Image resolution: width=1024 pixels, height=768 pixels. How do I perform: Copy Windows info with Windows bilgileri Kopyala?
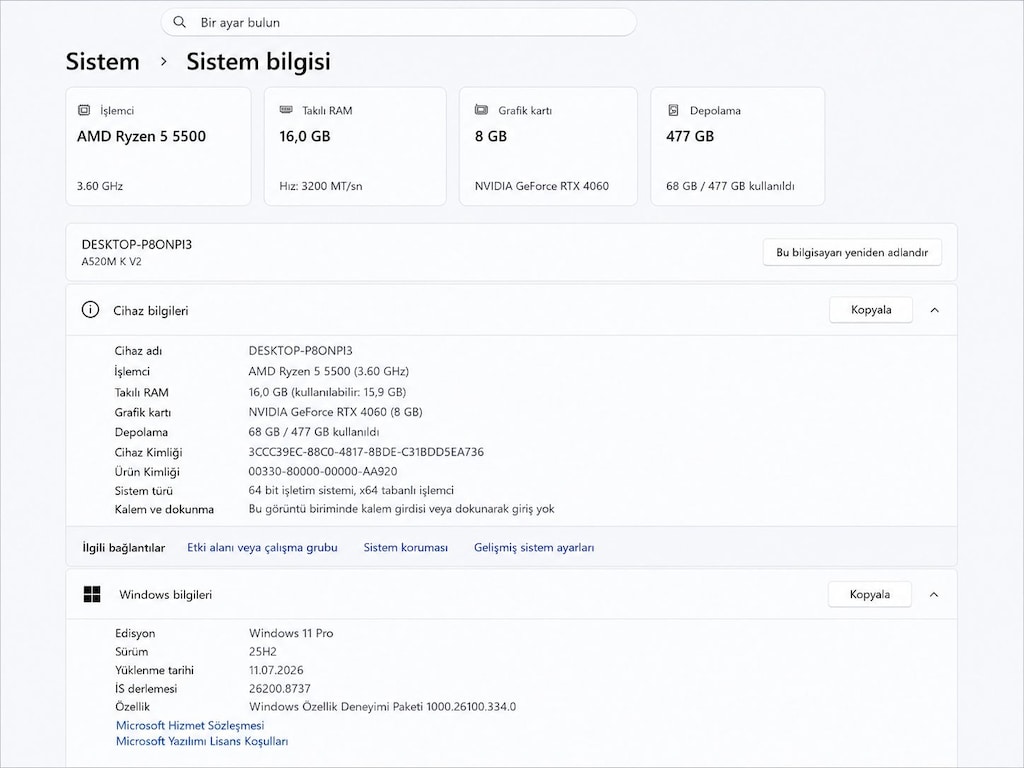point(869,594)
